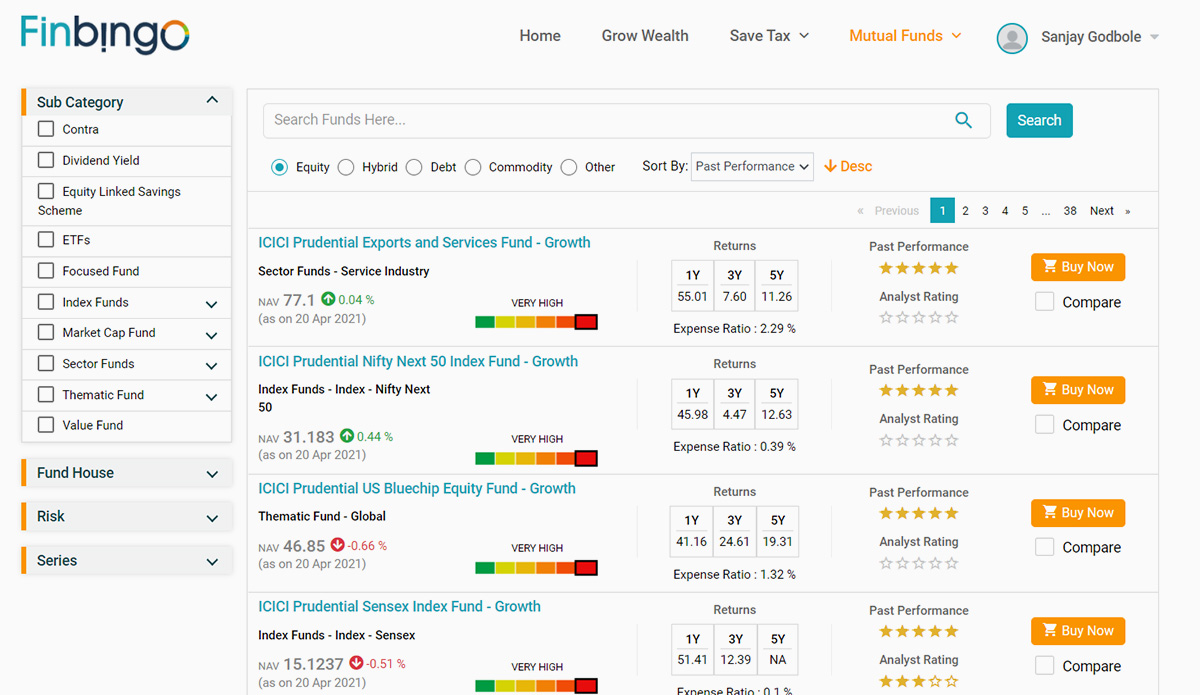Open ICICI Prudential Sensex Index Fund link
1200x695 pixels.
(399, 607)
